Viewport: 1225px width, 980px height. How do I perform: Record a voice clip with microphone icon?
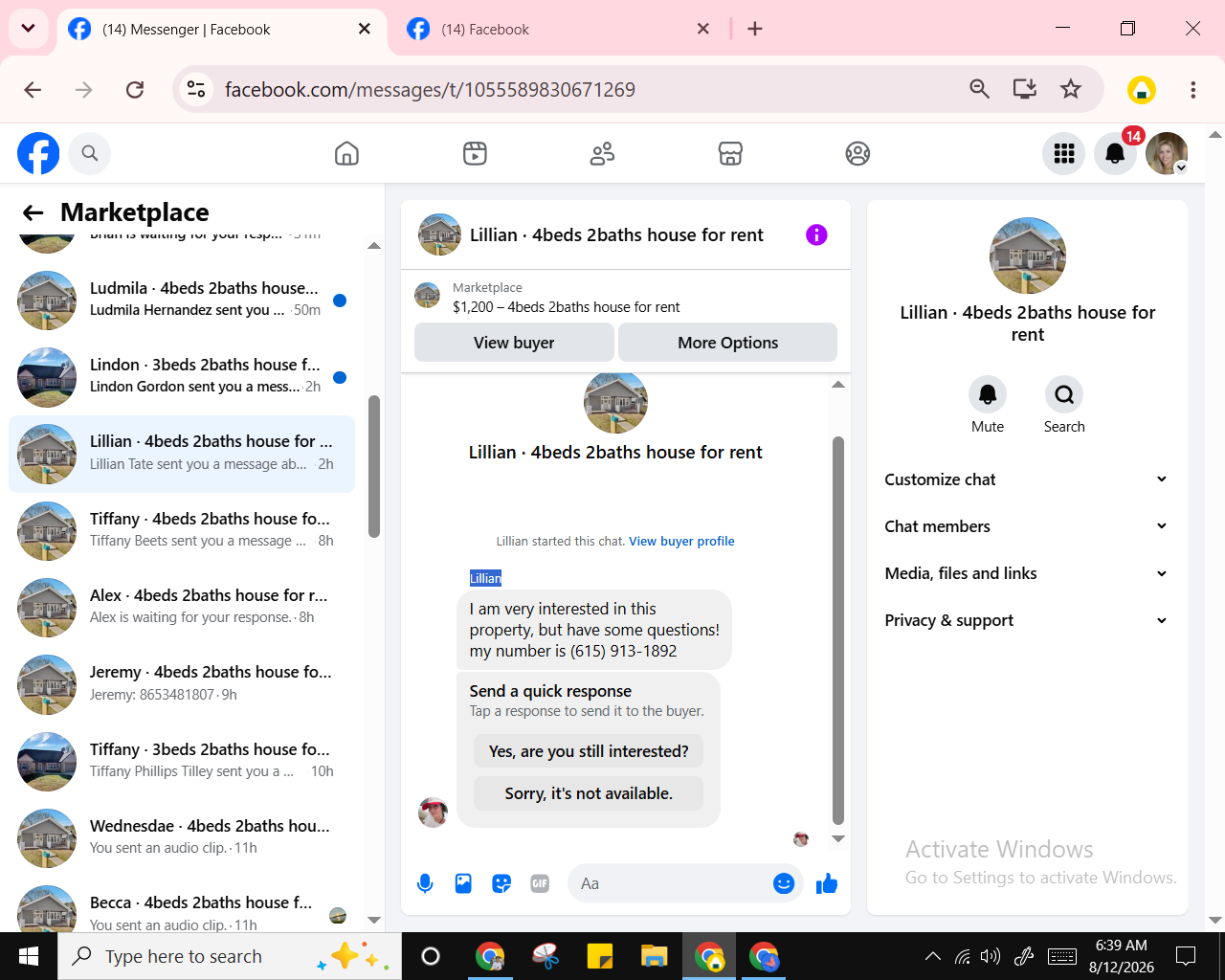pos(425,883)
